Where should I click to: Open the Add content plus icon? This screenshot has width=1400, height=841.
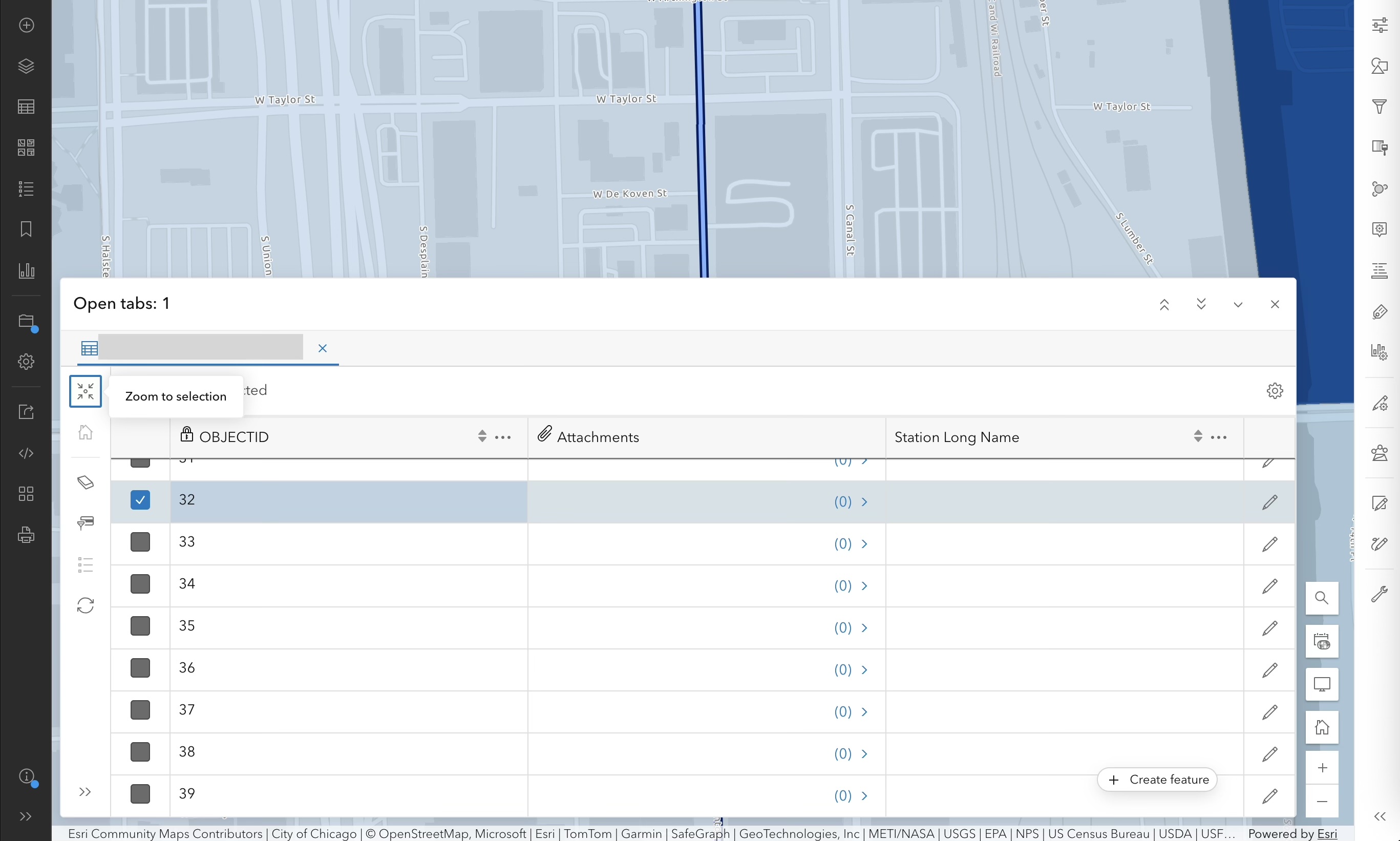tap(26, 25)
